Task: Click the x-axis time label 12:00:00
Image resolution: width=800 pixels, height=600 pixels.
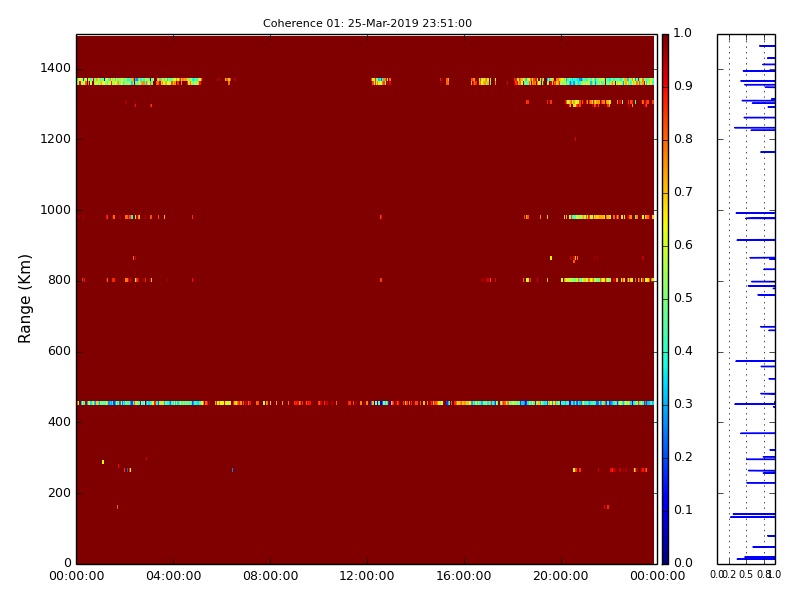Action: 367,576
